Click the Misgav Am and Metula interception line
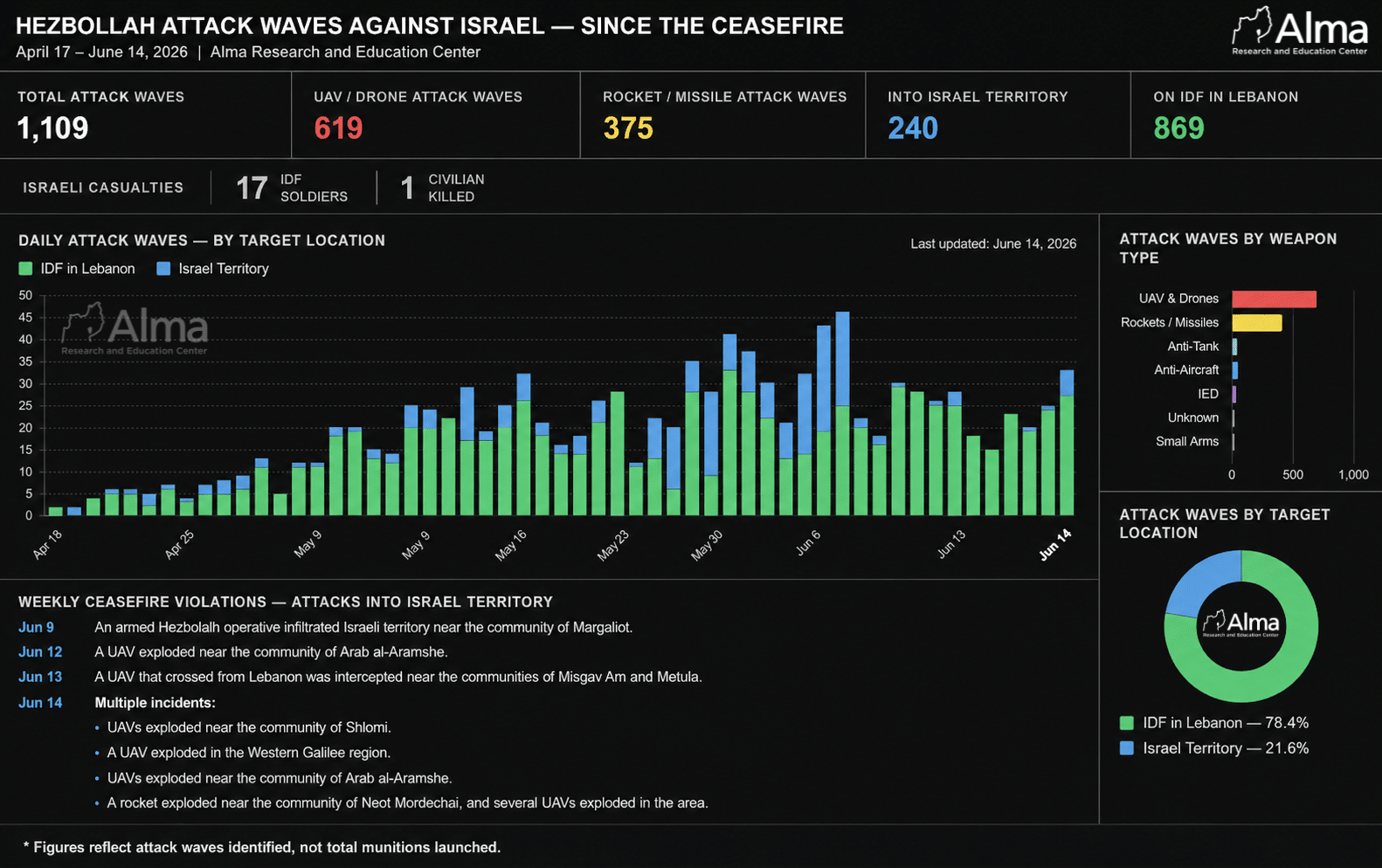Screen dimensions: 1382x868 point(398,677)
